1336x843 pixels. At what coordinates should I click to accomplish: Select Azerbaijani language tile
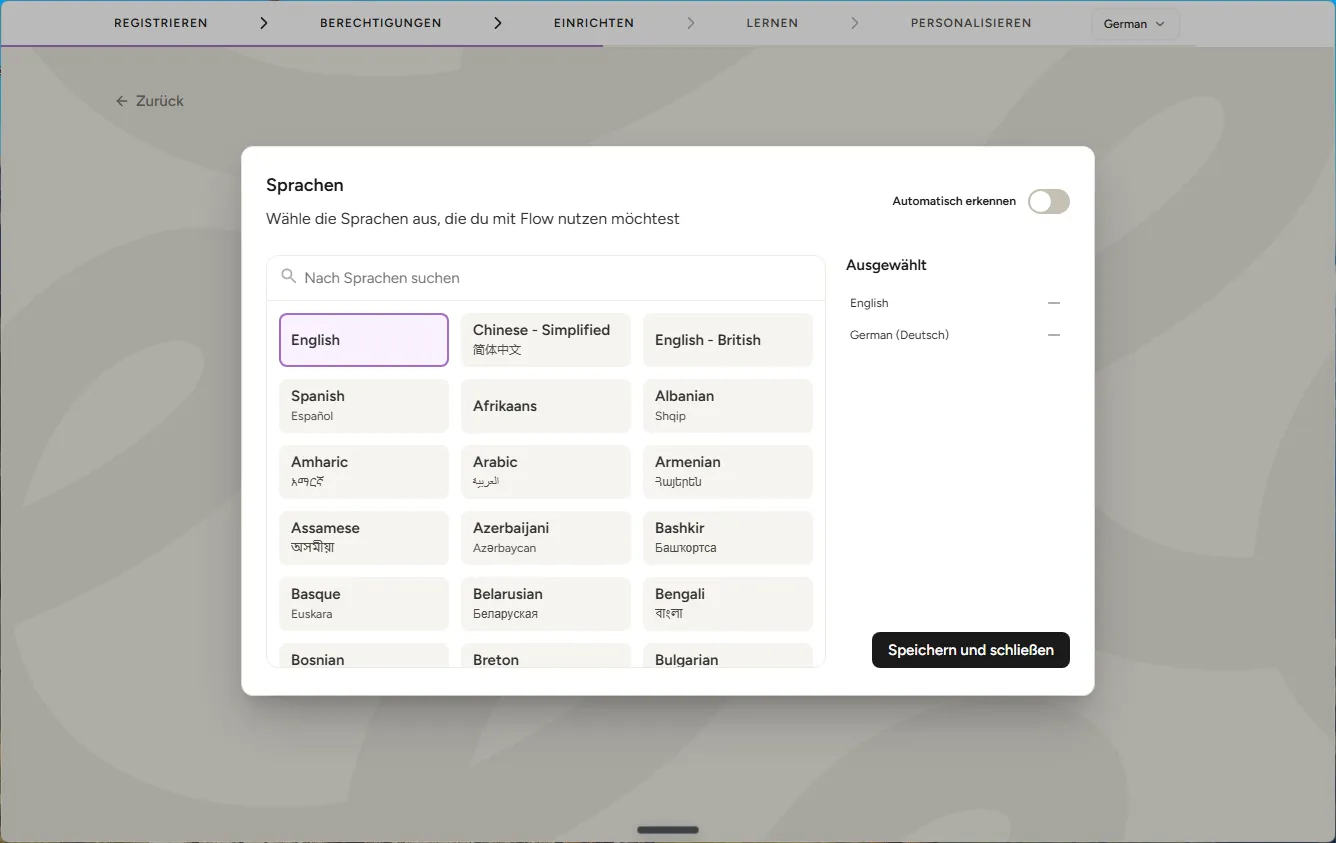click(546, 538)
